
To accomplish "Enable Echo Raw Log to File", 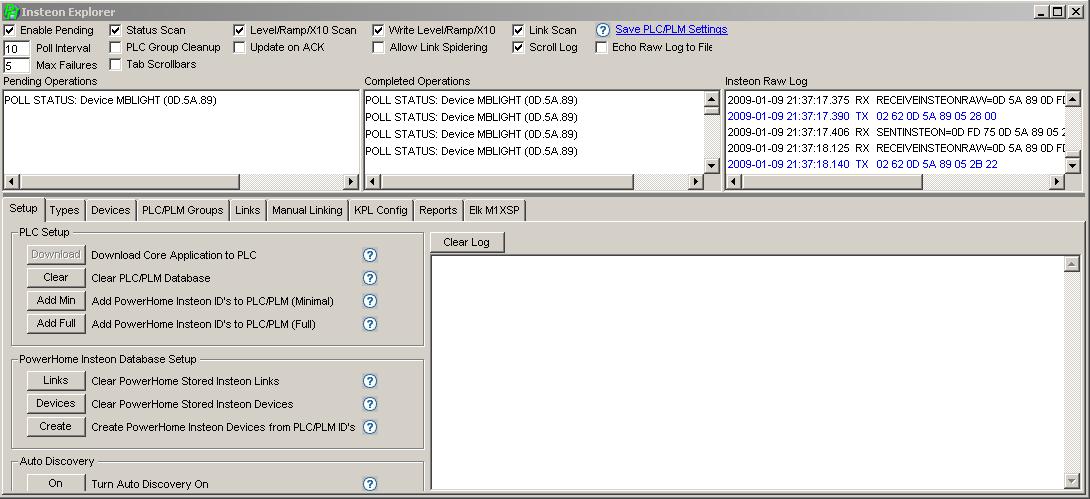I will (x=601, y=47).
